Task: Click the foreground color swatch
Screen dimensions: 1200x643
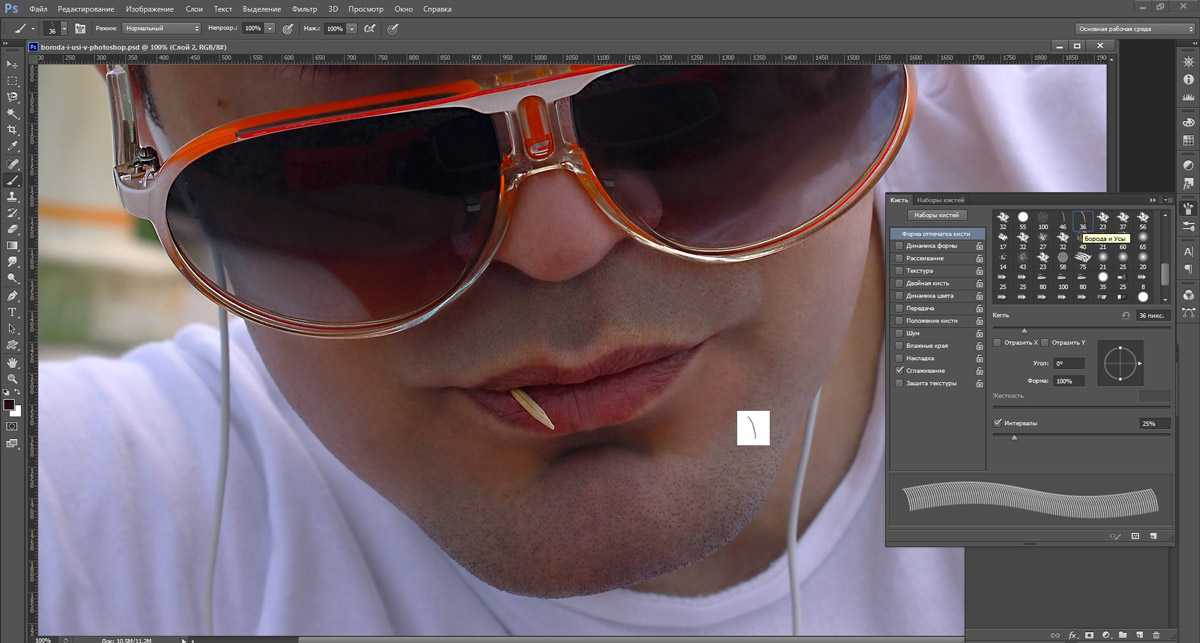Action: [9, 405]
